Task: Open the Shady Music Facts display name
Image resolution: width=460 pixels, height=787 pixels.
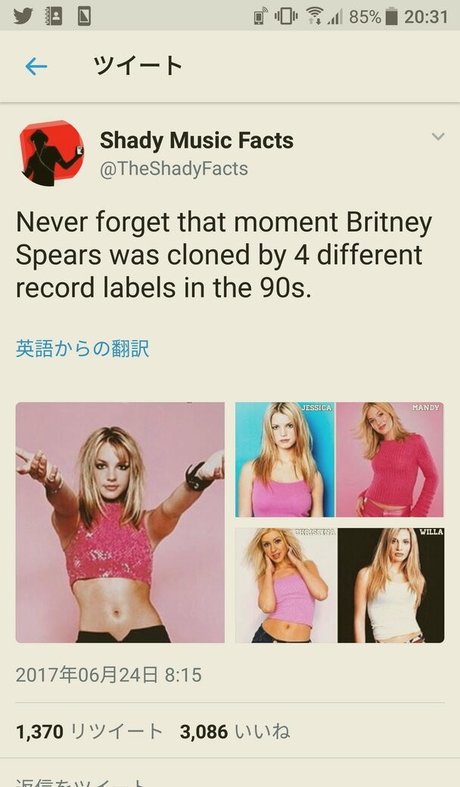Action: [x=196, y=140]
